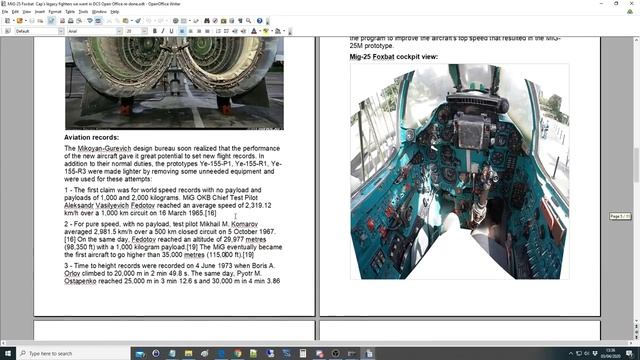Open the Format menu
The image size is (640, 360).
[55, 12]
